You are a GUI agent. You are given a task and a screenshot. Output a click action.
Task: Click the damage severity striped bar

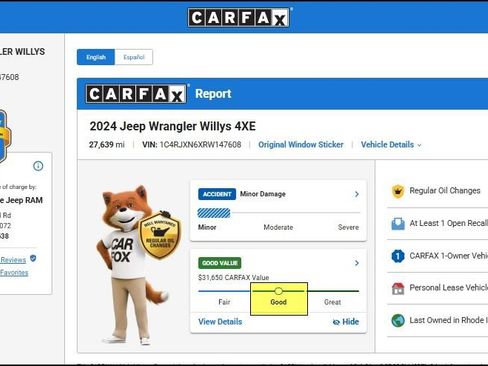(x=214, y=213)
